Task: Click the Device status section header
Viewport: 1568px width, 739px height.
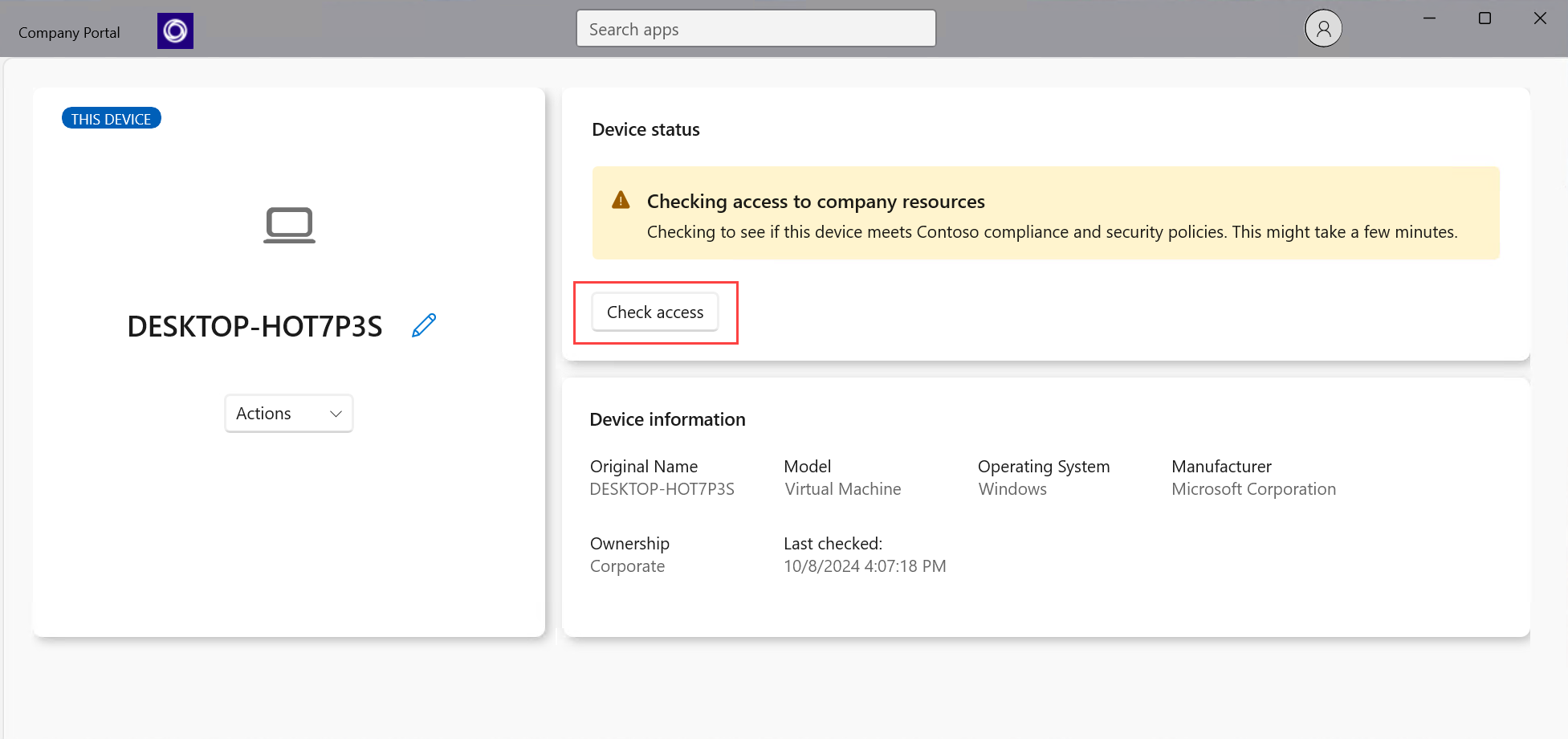Action: coord(646,129)
